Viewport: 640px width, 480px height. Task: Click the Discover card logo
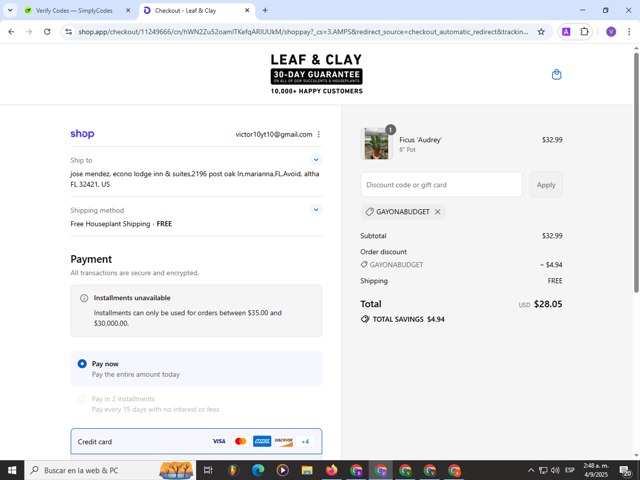coord(283,441)
